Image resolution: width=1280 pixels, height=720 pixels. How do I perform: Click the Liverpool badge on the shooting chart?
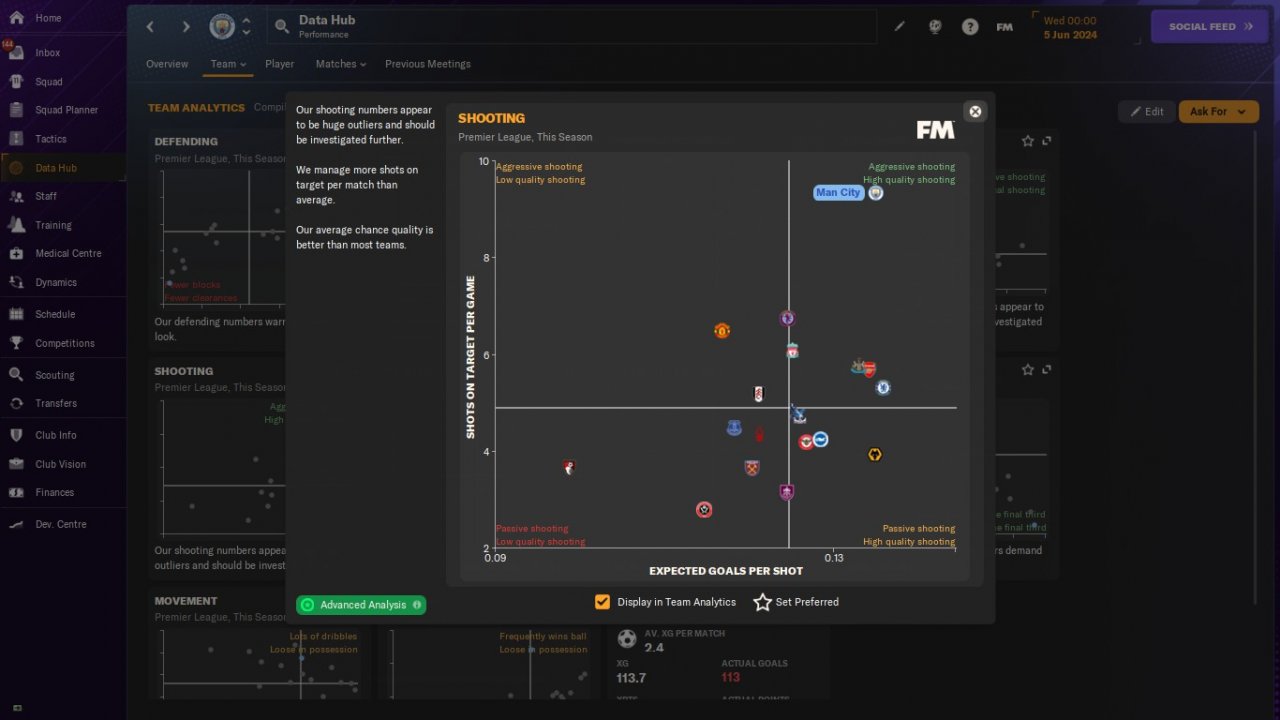click(x=792, y=351)
